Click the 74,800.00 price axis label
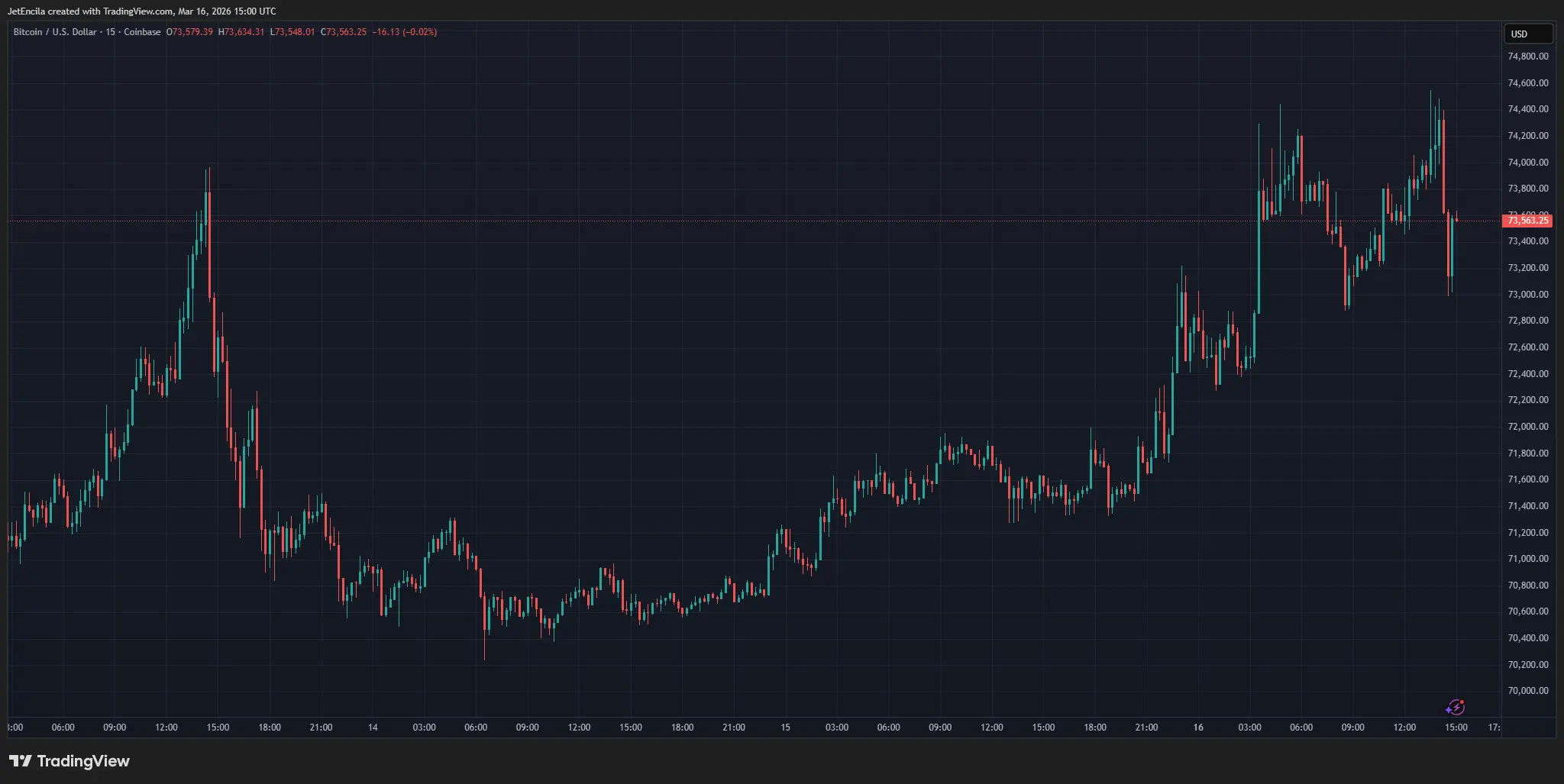 pos(1528,56)
